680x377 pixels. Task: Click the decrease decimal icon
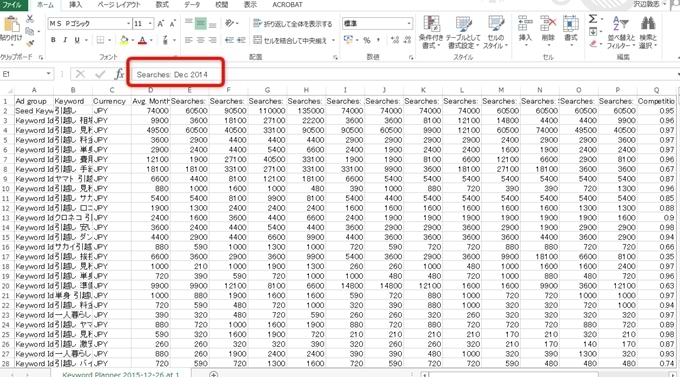(x=407, y=40)
